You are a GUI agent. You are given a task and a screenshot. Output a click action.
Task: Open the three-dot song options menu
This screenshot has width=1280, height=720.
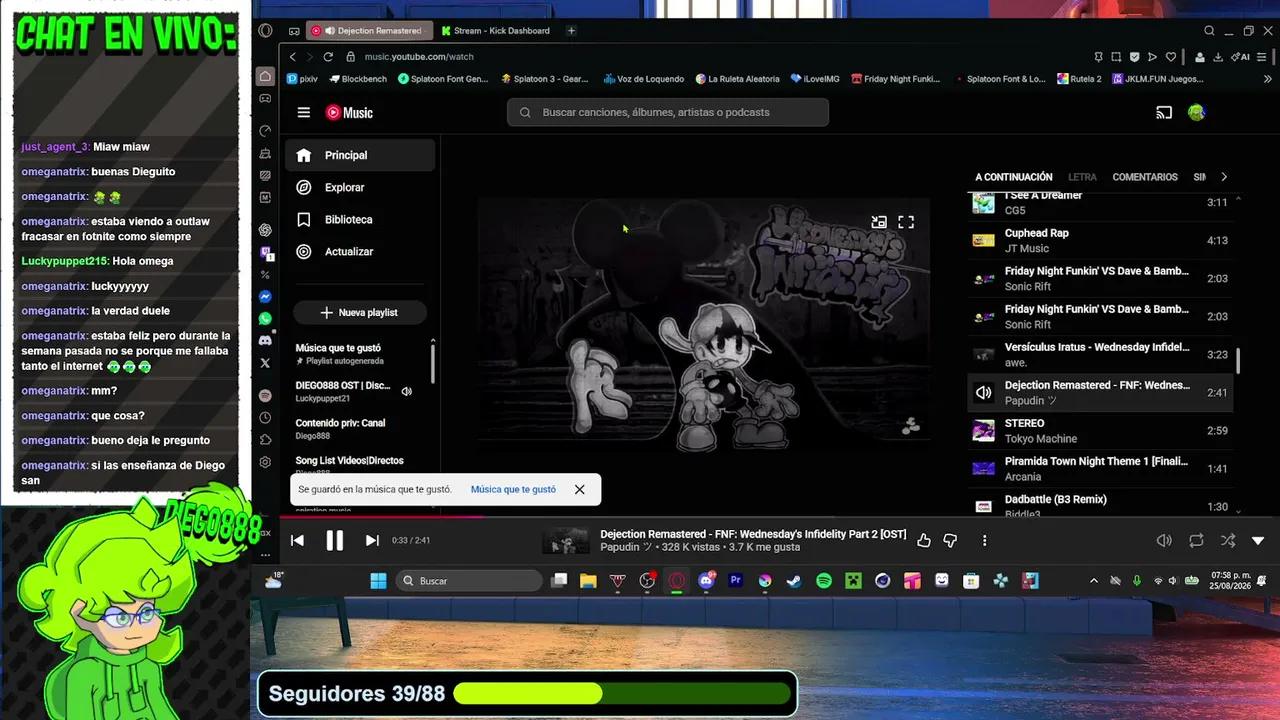(x=984, y=541)
